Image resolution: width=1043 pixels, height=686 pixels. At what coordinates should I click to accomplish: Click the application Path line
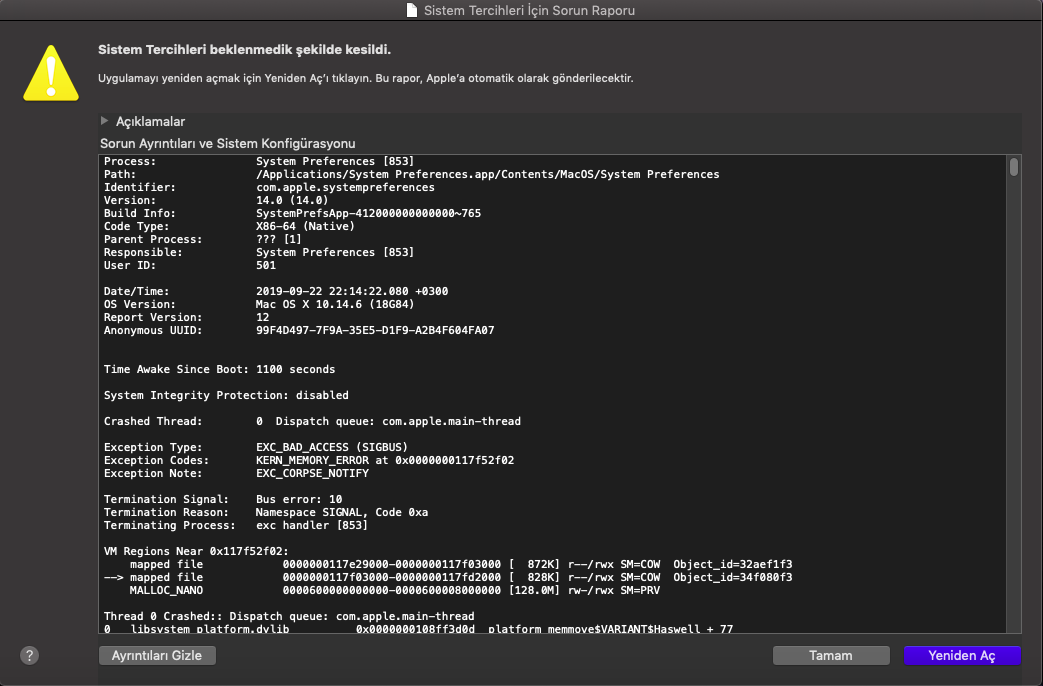(487, 174)
